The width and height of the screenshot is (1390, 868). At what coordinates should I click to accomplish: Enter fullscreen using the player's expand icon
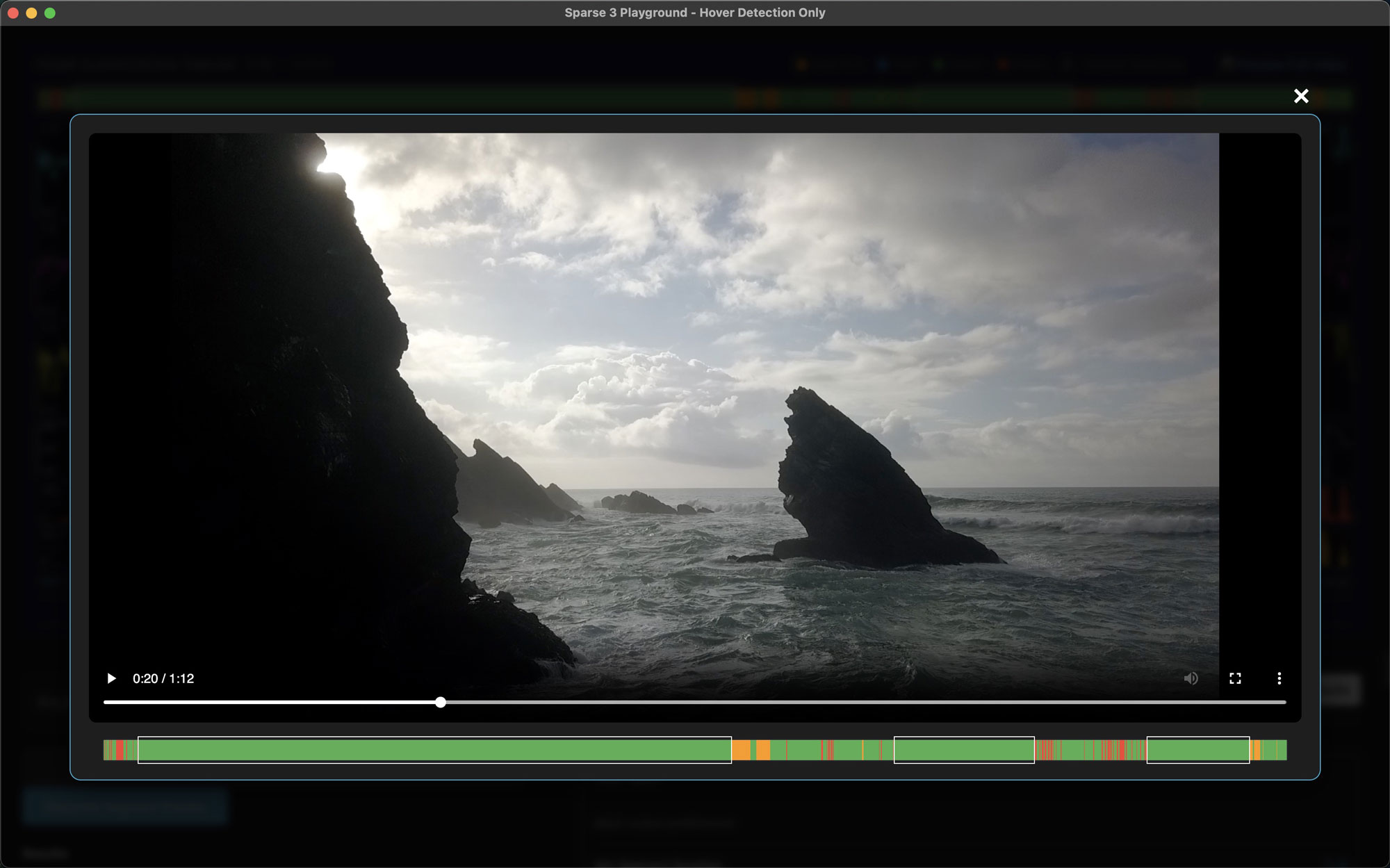pyautogui.click(x=1235, y=678)
